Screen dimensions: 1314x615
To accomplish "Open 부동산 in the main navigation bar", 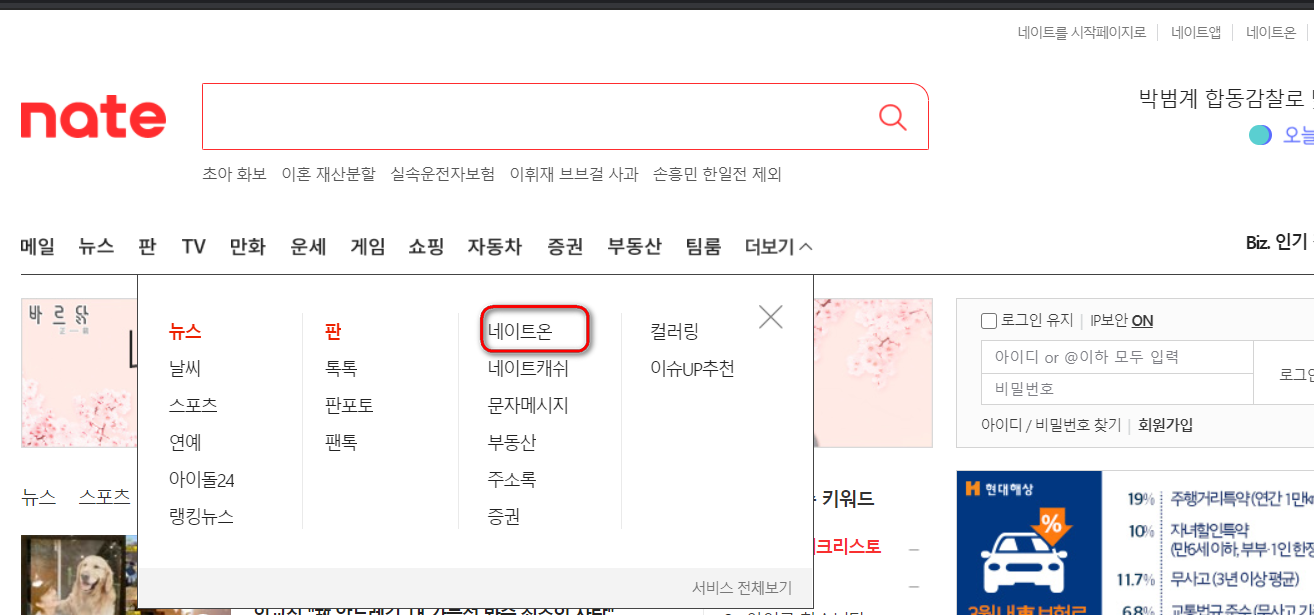I will [x=634, y=246].
